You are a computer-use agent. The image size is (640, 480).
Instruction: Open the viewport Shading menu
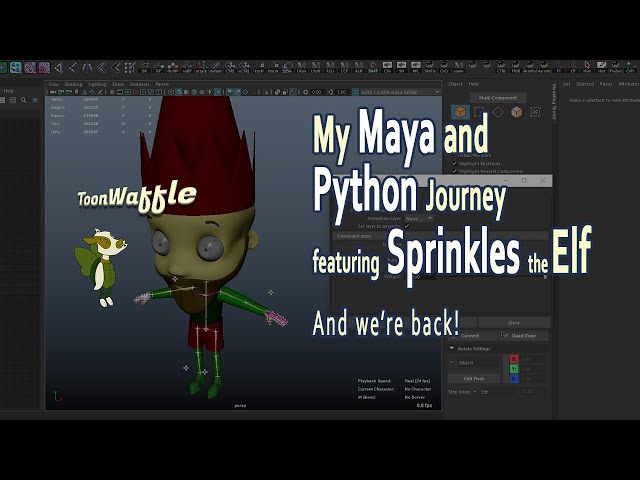[73, 84]
